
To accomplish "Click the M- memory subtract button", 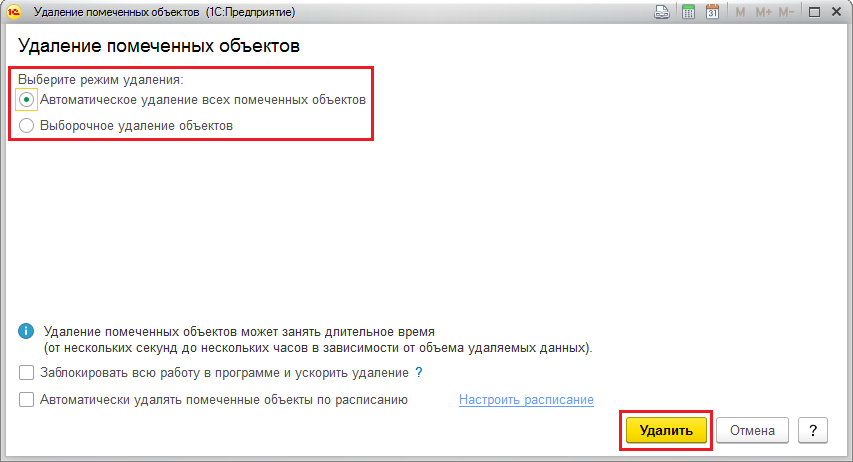I will (x=787, y=12).
